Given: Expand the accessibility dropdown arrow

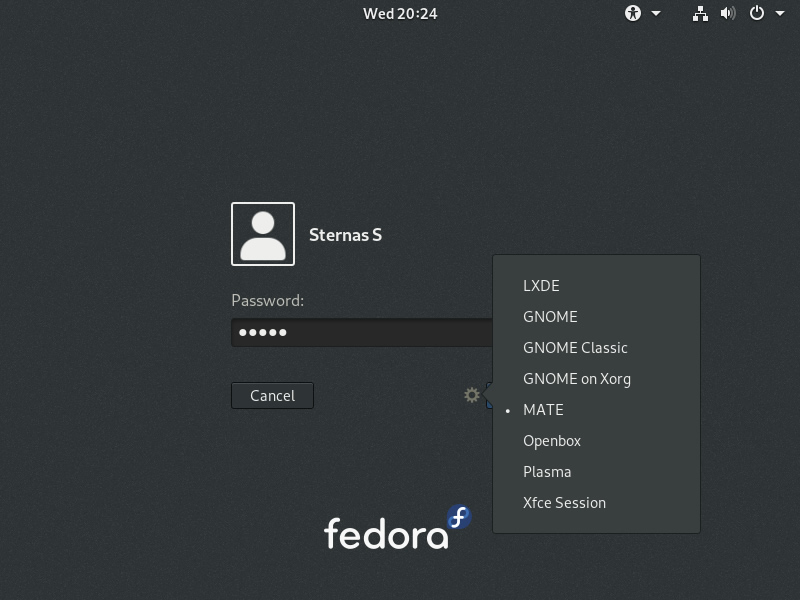Looking at the screenshot, I should pyautogui.click(x=656, y=14).
